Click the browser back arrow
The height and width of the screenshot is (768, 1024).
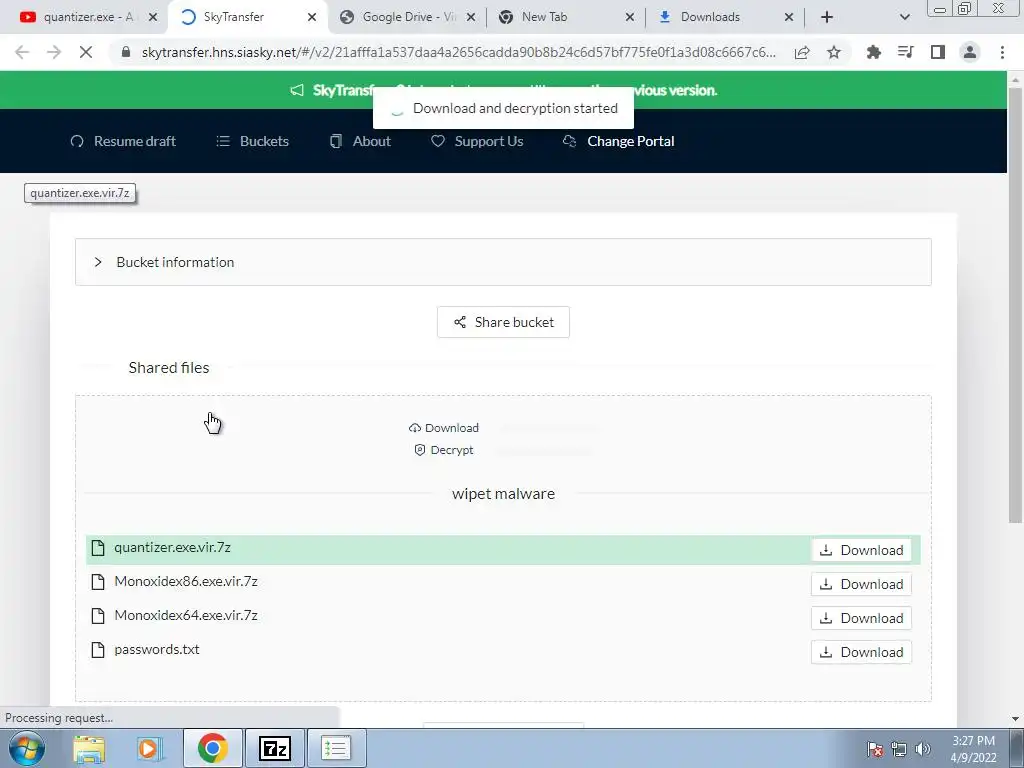22,52
